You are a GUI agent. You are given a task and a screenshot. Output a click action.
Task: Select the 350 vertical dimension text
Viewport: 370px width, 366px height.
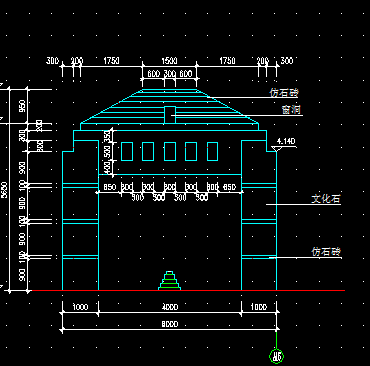click(107, 136)
